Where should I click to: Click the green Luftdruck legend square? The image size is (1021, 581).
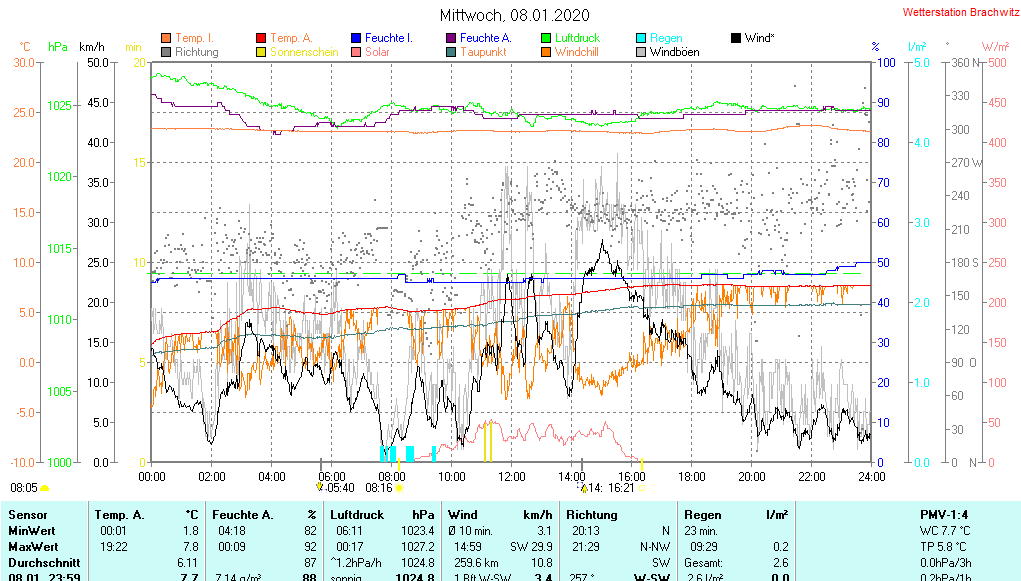click(546, 38)
